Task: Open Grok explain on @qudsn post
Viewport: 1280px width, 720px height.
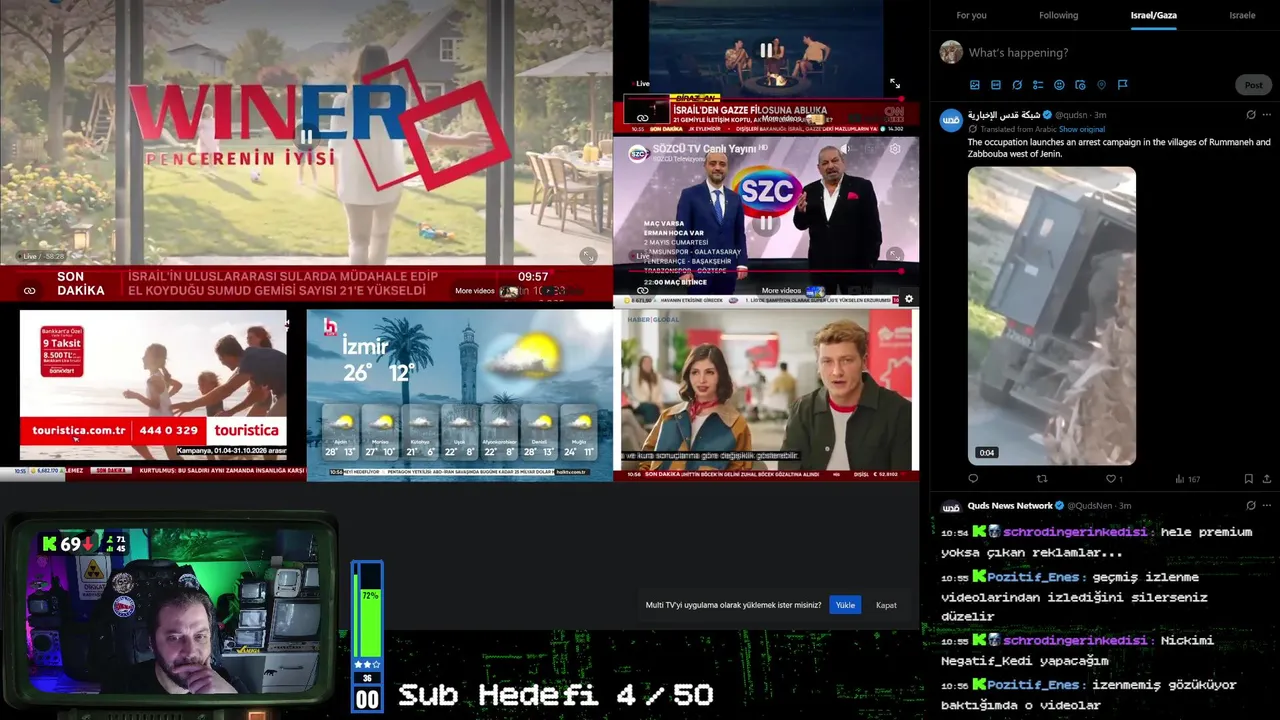Action: coord(1251,115)
